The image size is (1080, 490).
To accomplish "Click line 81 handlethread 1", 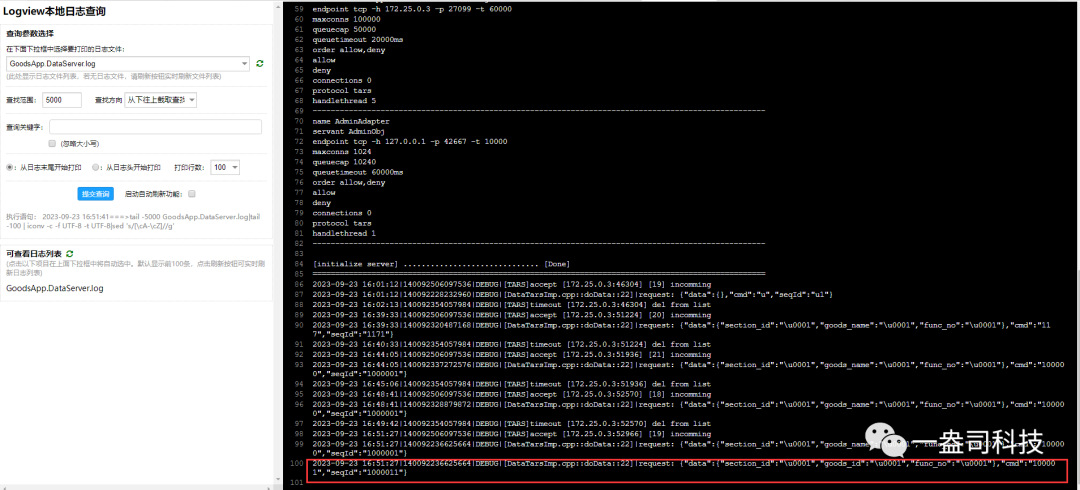I will [344, 234].
